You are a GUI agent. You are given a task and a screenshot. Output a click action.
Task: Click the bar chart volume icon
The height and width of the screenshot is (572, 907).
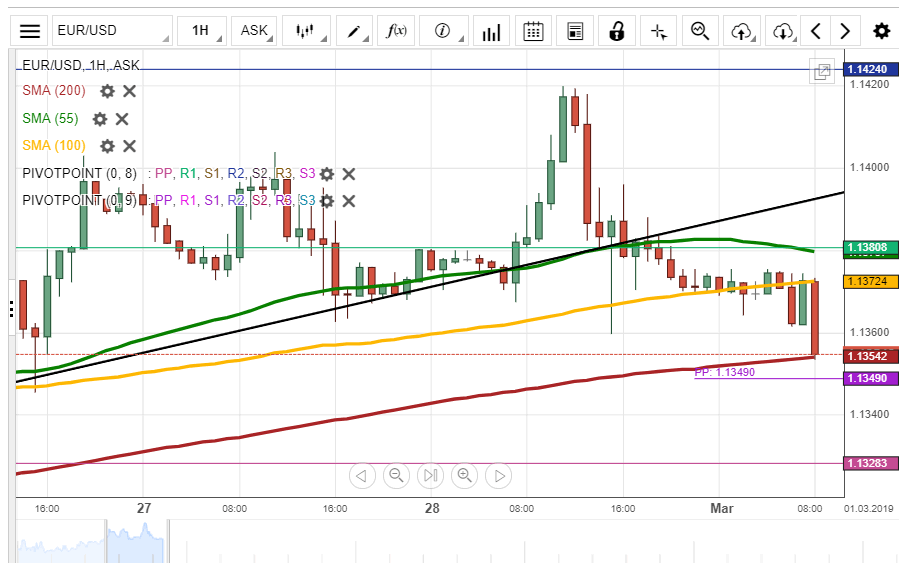pyautogui.click(x=491, y=31)
